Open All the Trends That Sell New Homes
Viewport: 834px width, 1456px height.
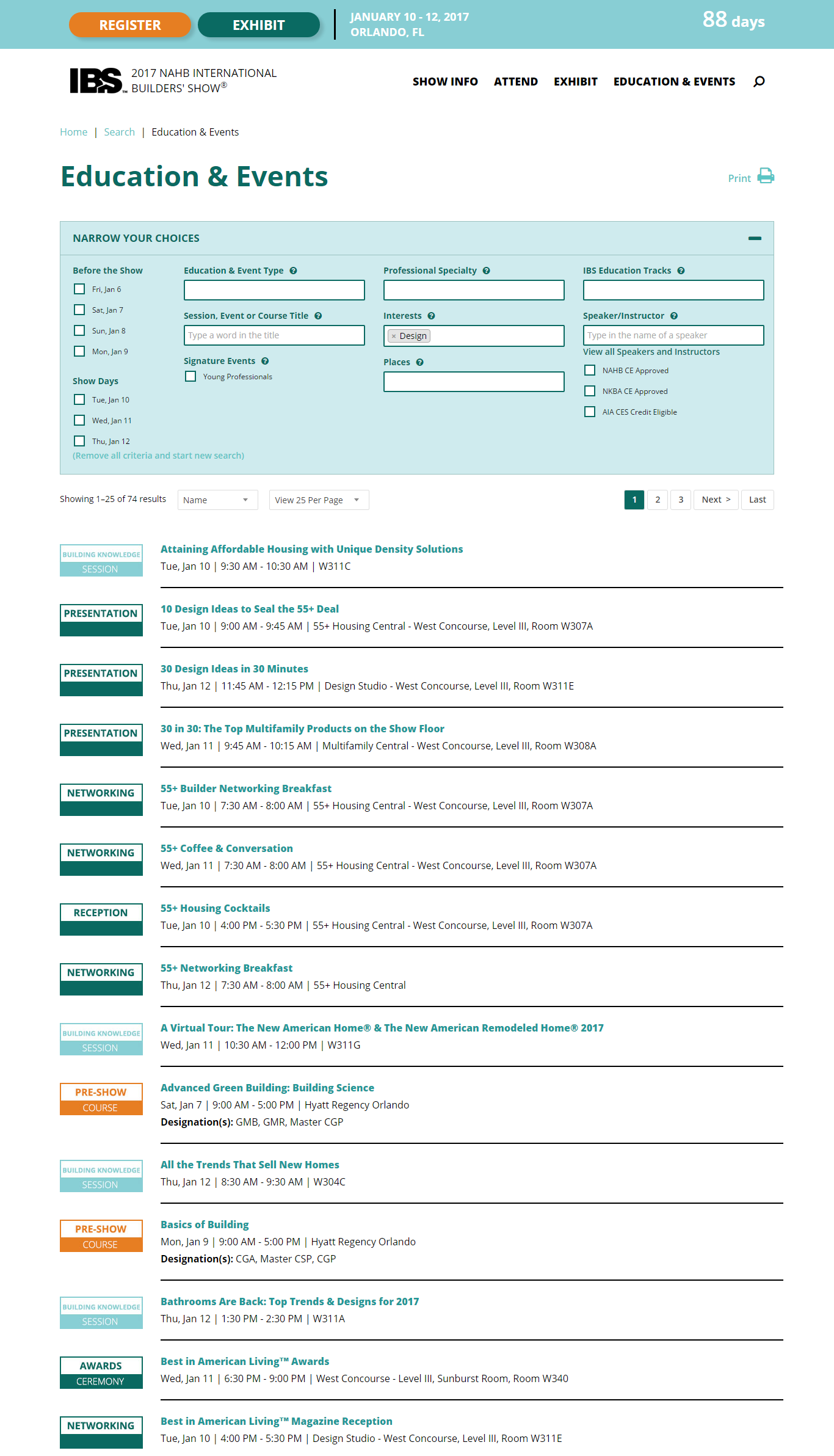click(x=250, y=1165)
